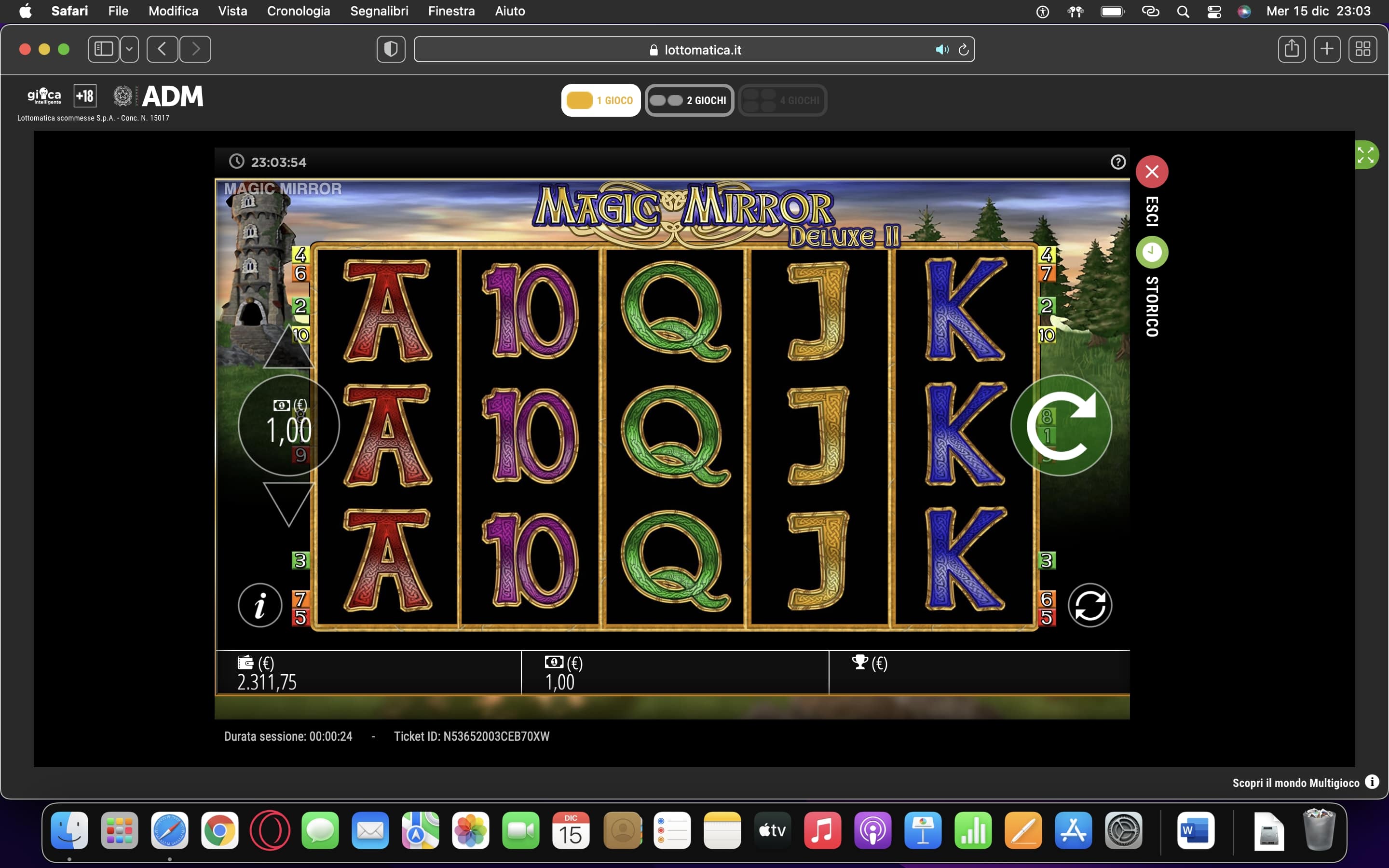Open Siri from menu bar

(1244, 12)
